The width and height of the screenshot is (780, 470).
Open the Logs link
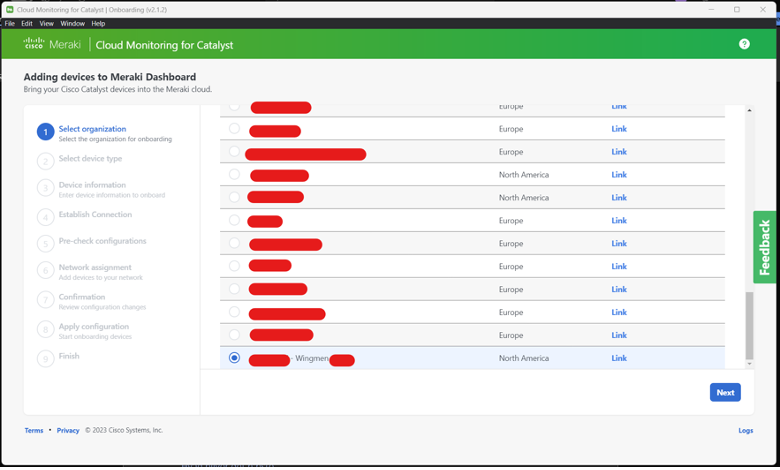[x=745, y=430]
